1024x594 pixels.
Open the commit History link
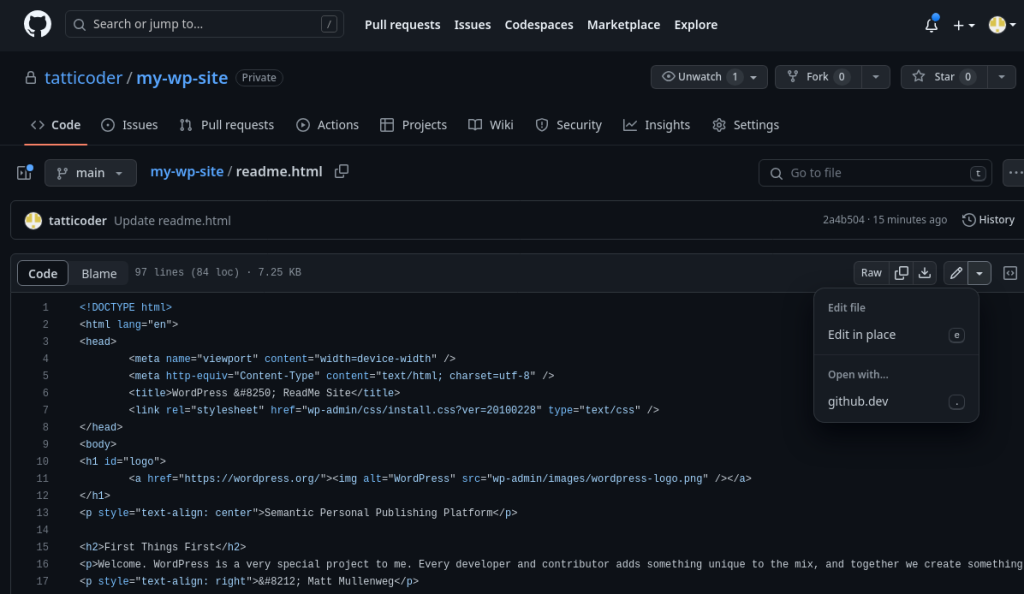click(988, 220)
